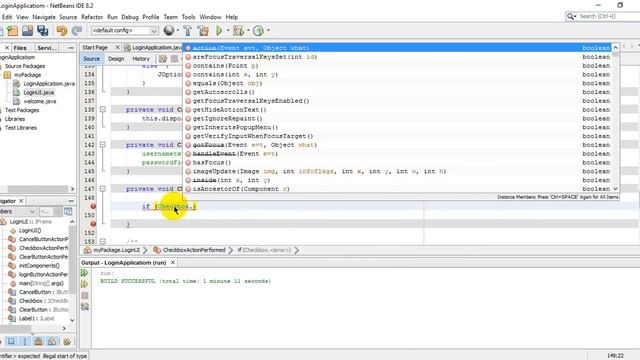This screenshot has width=640, height=360.
Task: Select hasFocus() completion item
Action: click(398, 162)
